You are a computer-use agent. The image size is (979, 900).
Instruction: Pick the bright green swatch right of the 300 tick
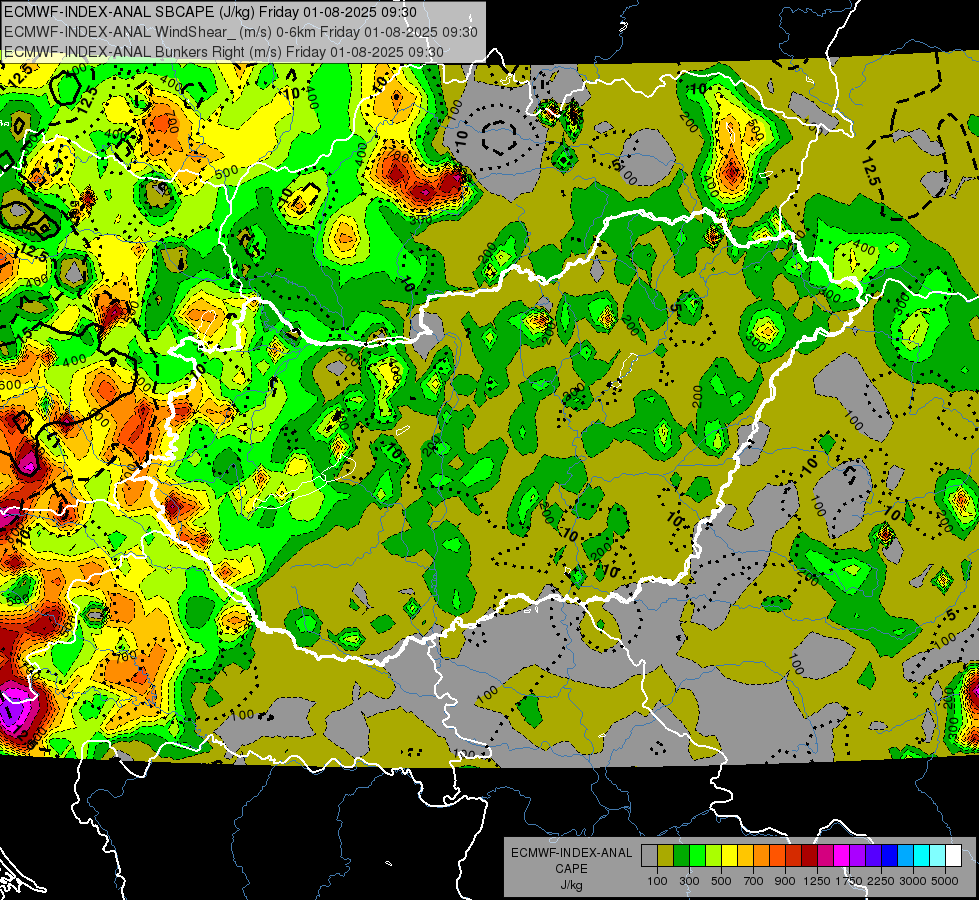(697, 856)
